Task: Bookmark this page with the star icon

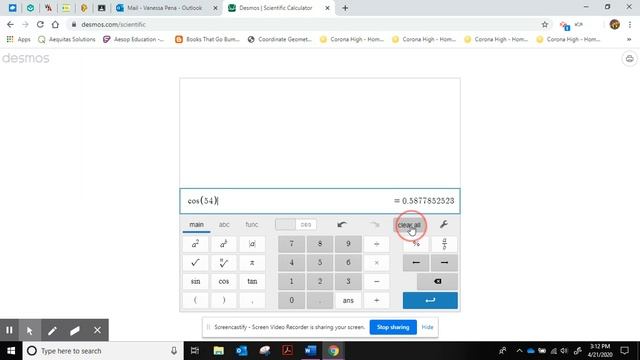Action: coord(544,24)
